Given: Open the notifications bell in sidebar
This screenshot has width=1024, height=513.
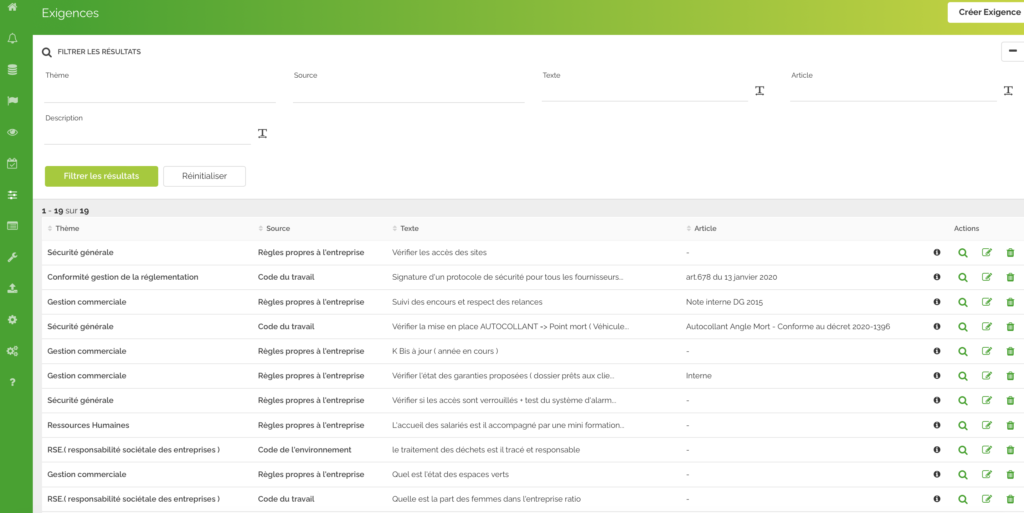Looking at the screenshot, I should [12, 39].
